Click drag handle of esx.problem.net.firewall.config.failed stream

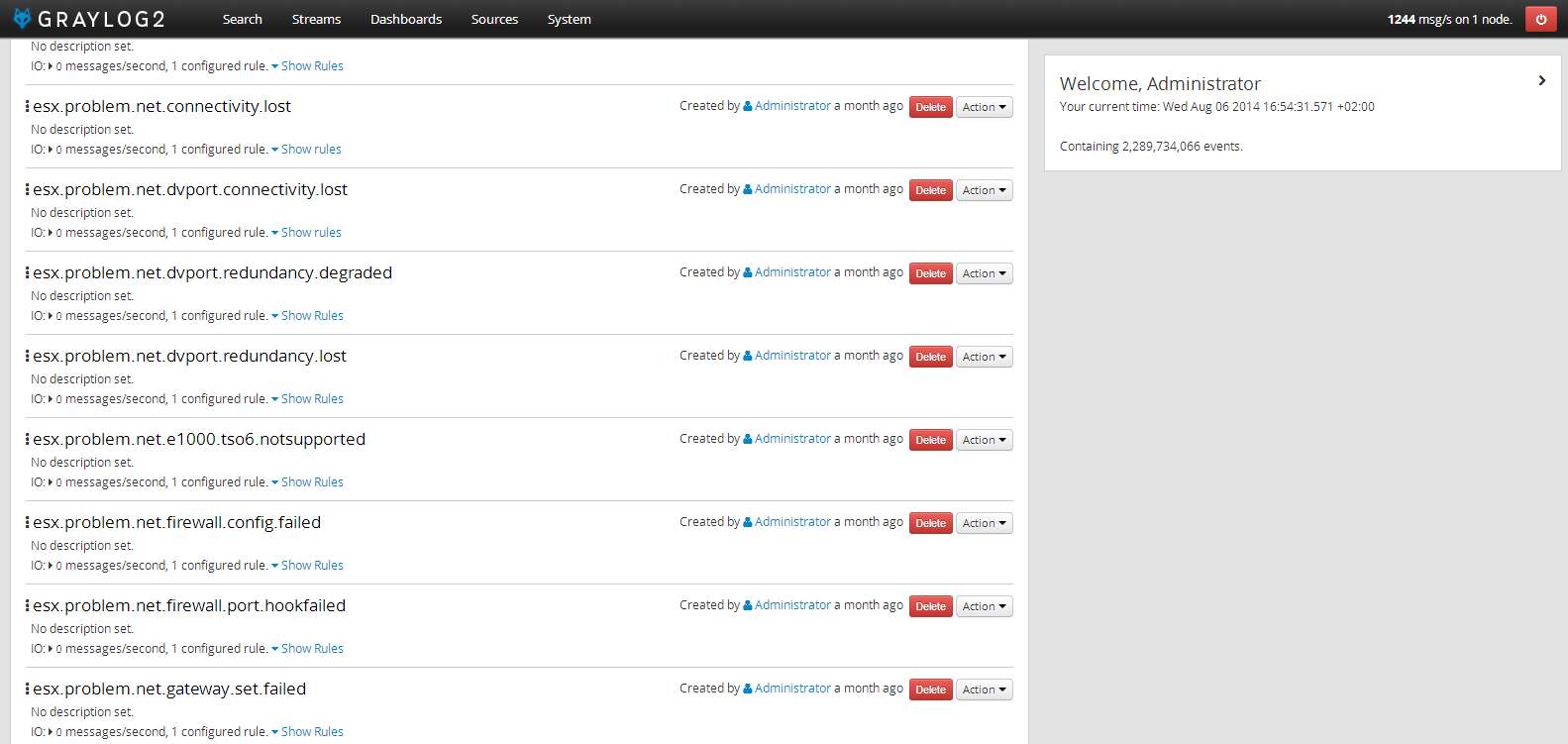(27, 522)
